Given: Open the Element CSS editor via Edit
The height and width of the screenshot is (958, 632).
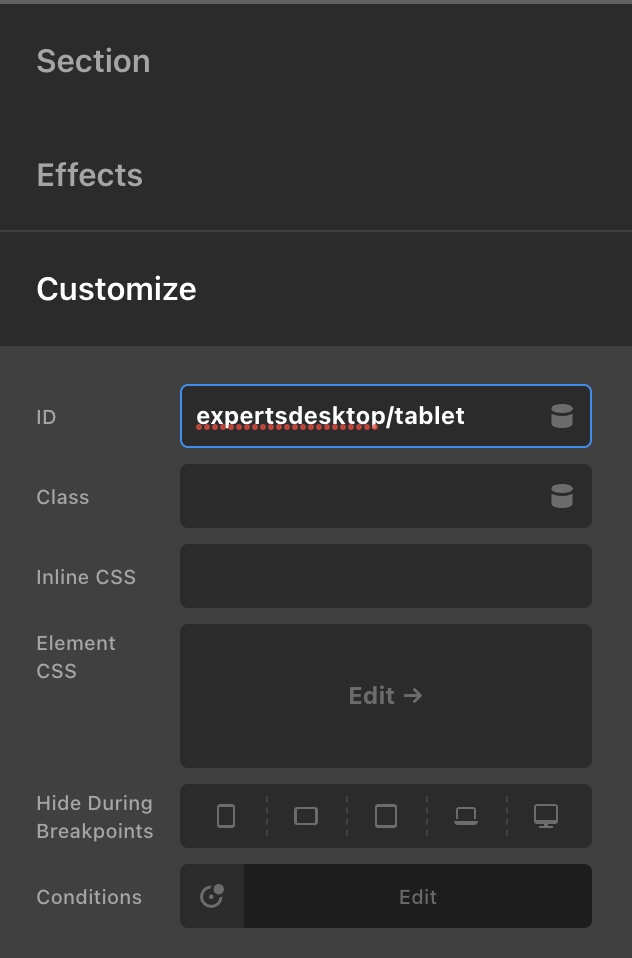Looking at the screenshot, I should pos(386,696).
